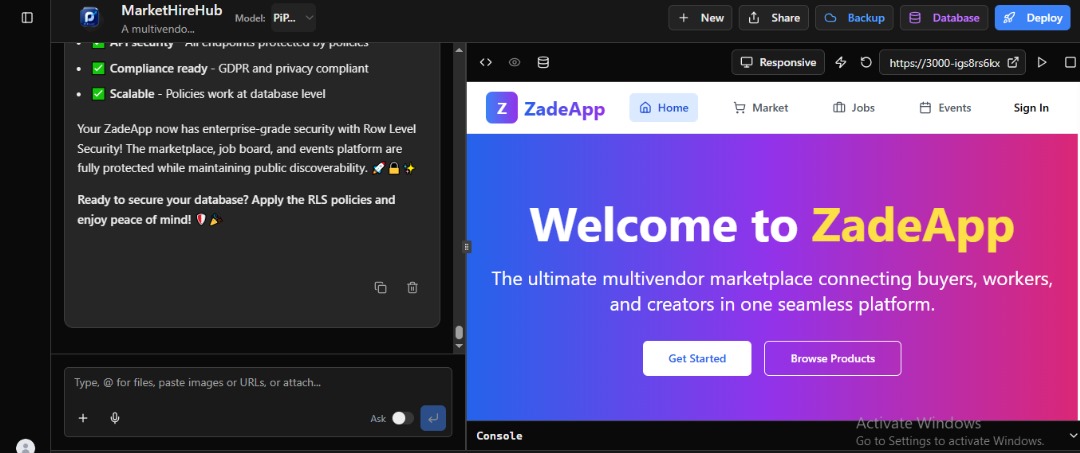Open the code view icon
The width and height of the screenshot is (1080, 453).
pos(486,62)
